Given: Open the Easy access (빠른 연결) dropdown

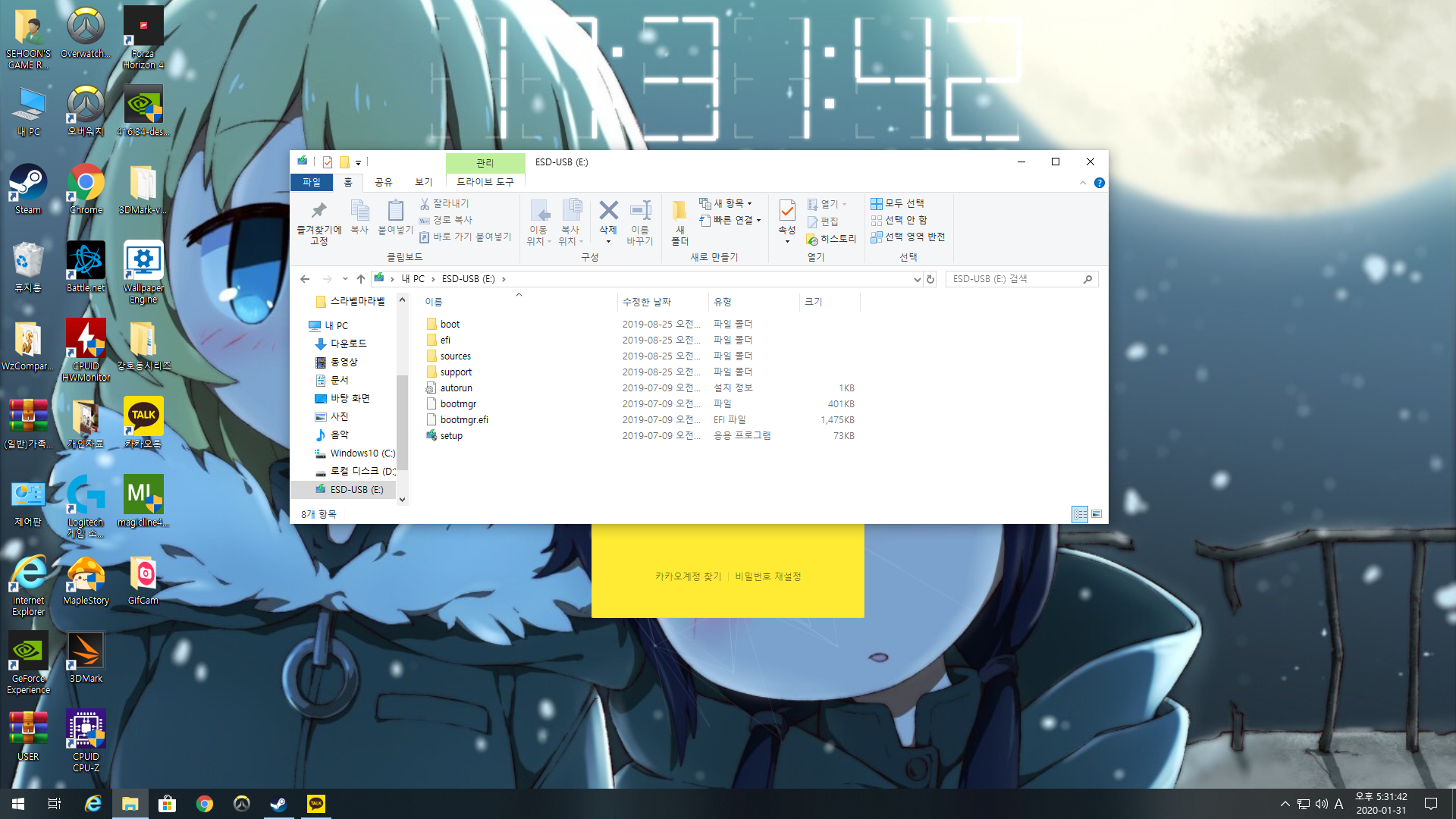Looking at the screenshot, I should pos(730,220).
